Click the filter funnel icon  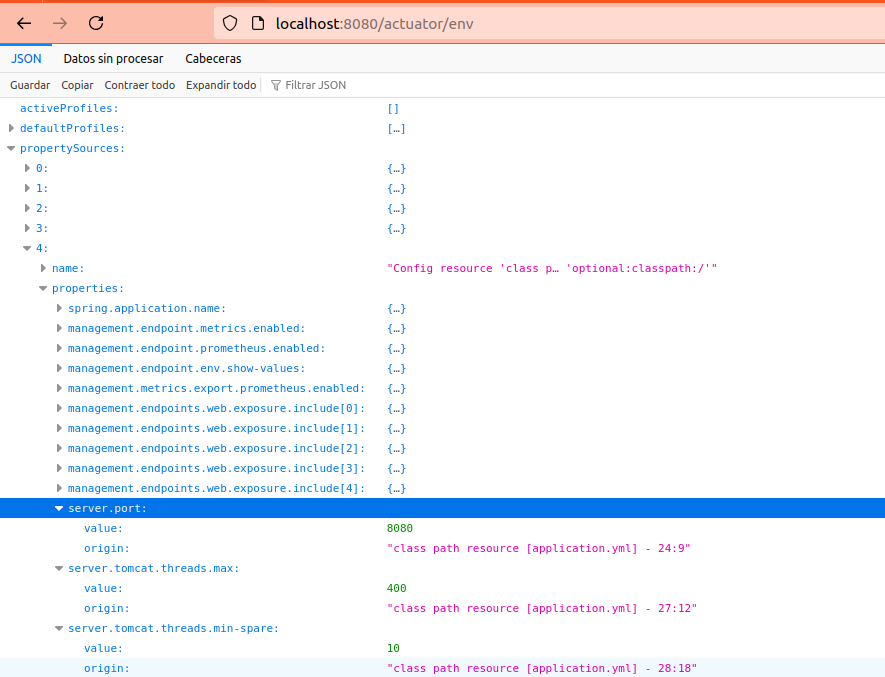pyautogui.click(x=275, y=85)
